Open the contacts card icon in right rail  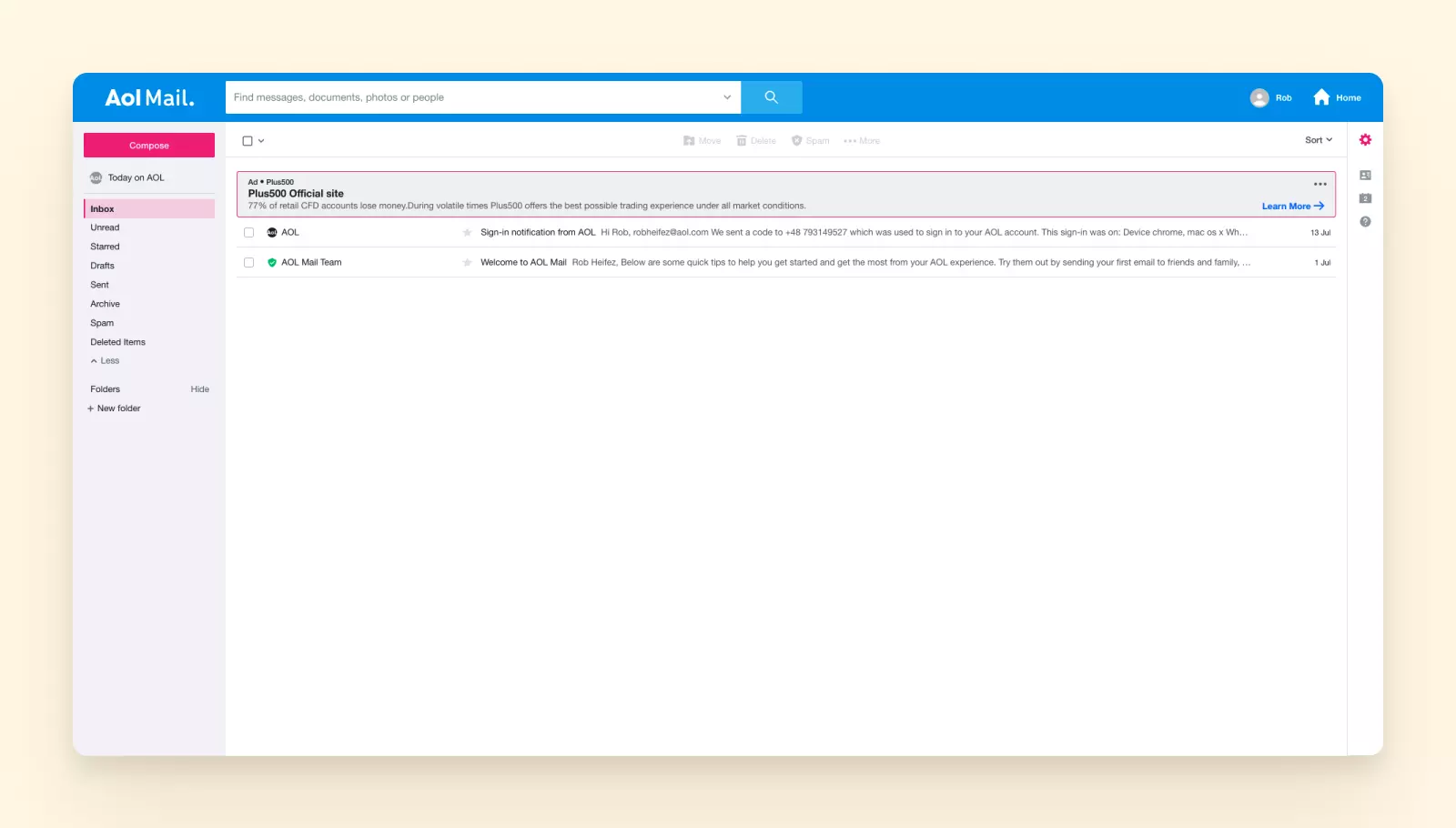coord(1365,175)
